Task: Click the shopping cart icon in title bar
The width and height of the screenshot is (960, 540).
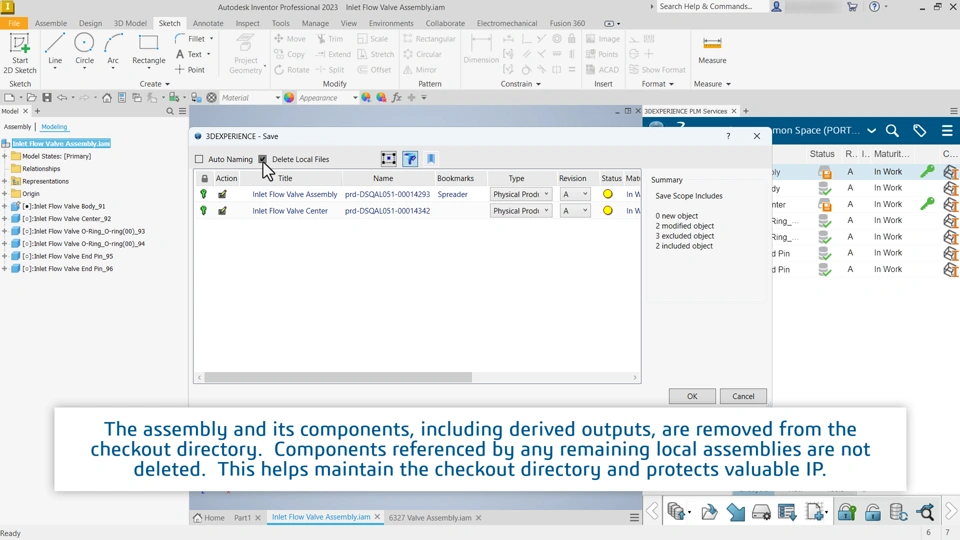Action: [x=852, y=7]
